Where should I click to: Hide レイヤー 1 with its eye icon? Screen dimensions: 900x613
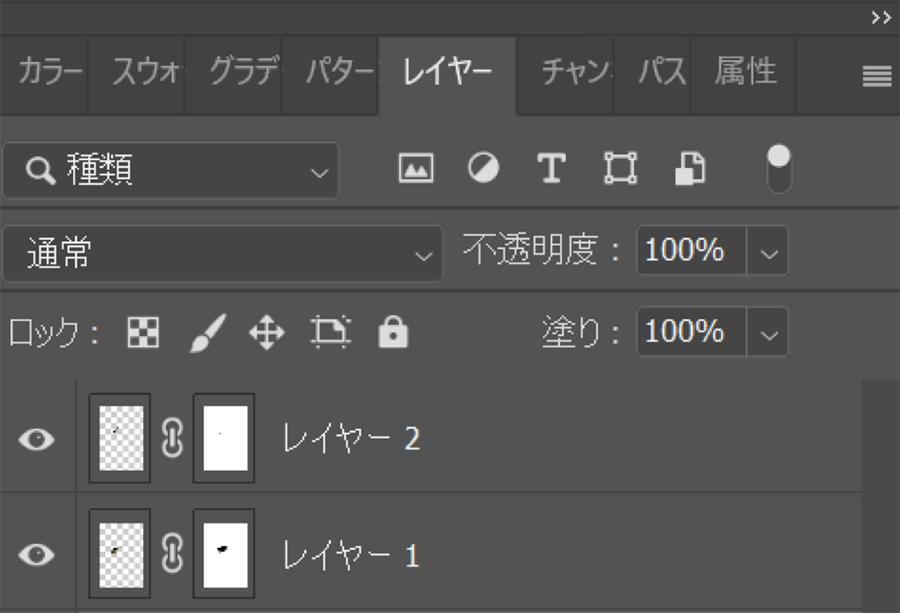37,554
